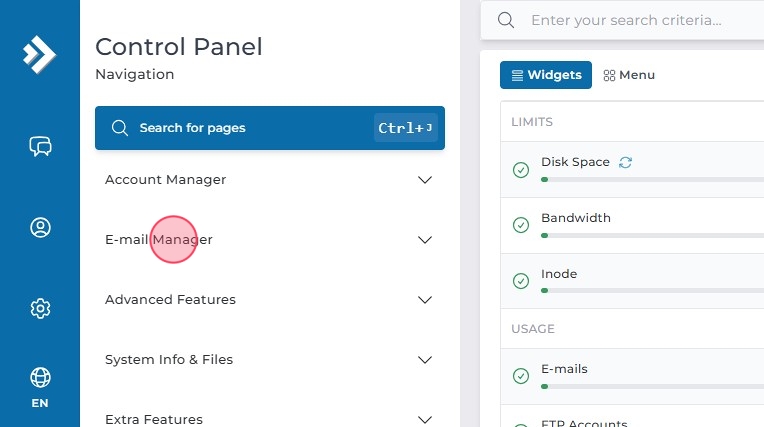Click the magnifier icon in top search bar
This screenshot has height=427, width=764.
506,20
